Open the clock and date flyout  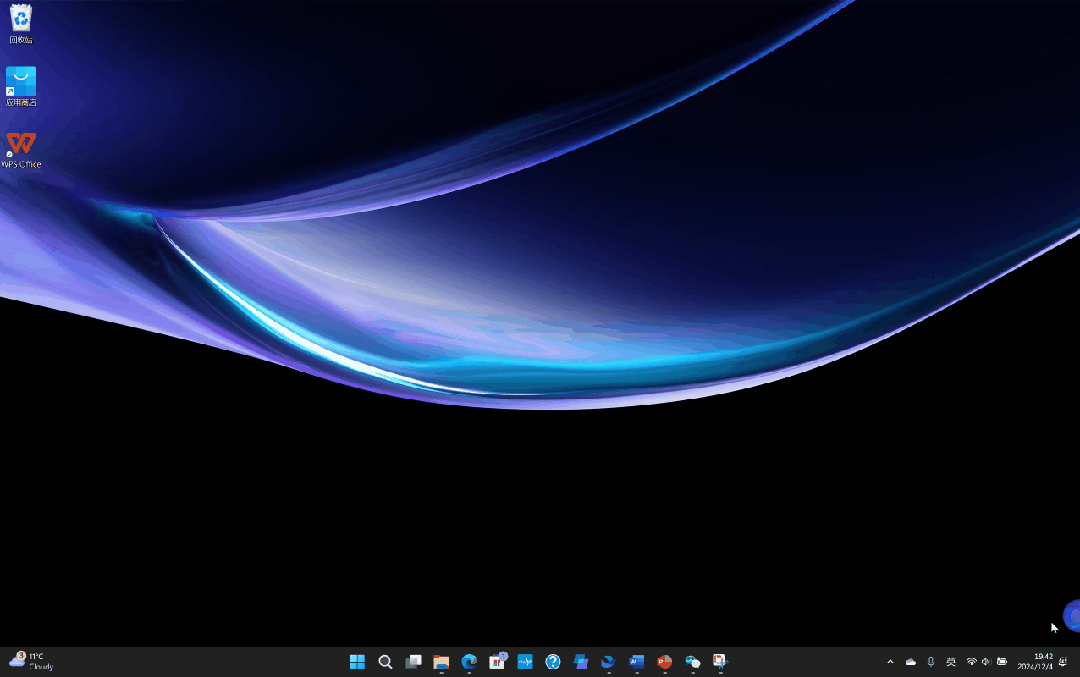tap(1035, 662)
